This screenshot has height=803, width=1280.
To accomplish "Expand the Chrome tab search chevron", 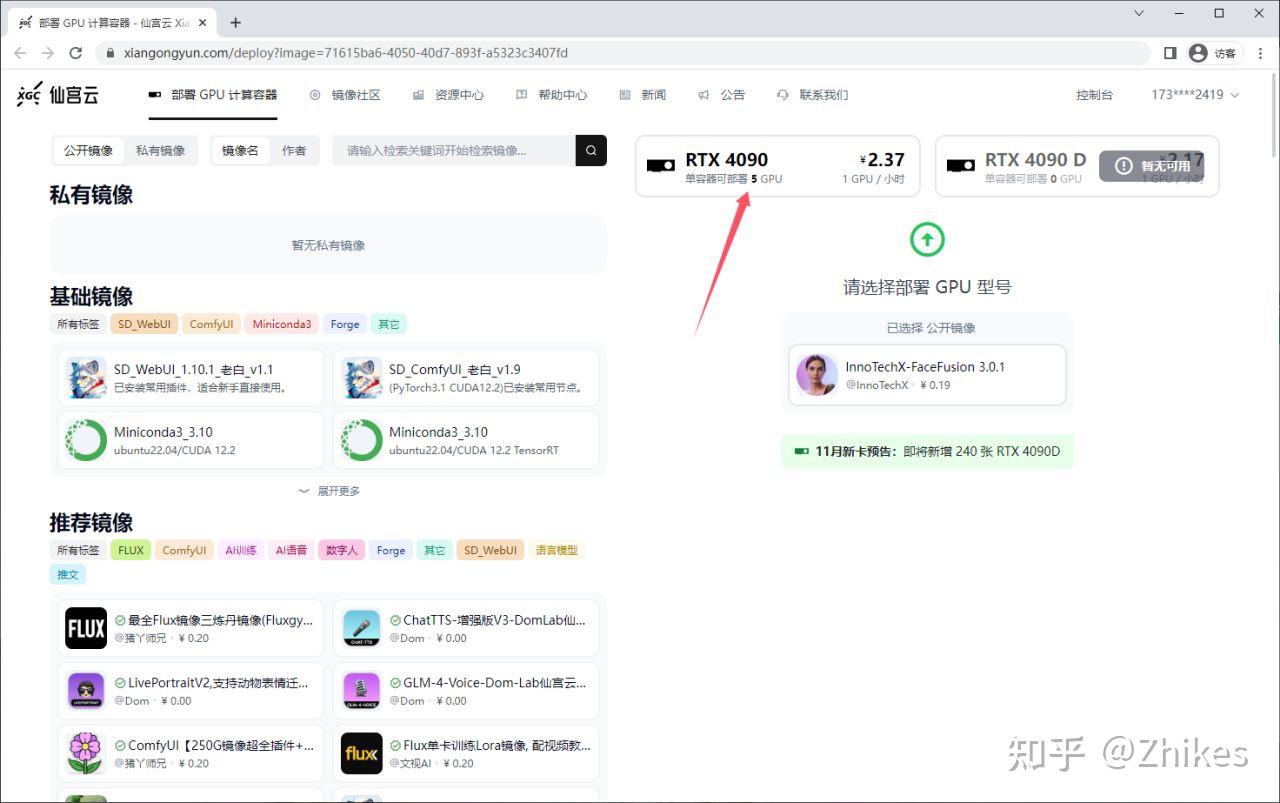I will (1139, 13).
